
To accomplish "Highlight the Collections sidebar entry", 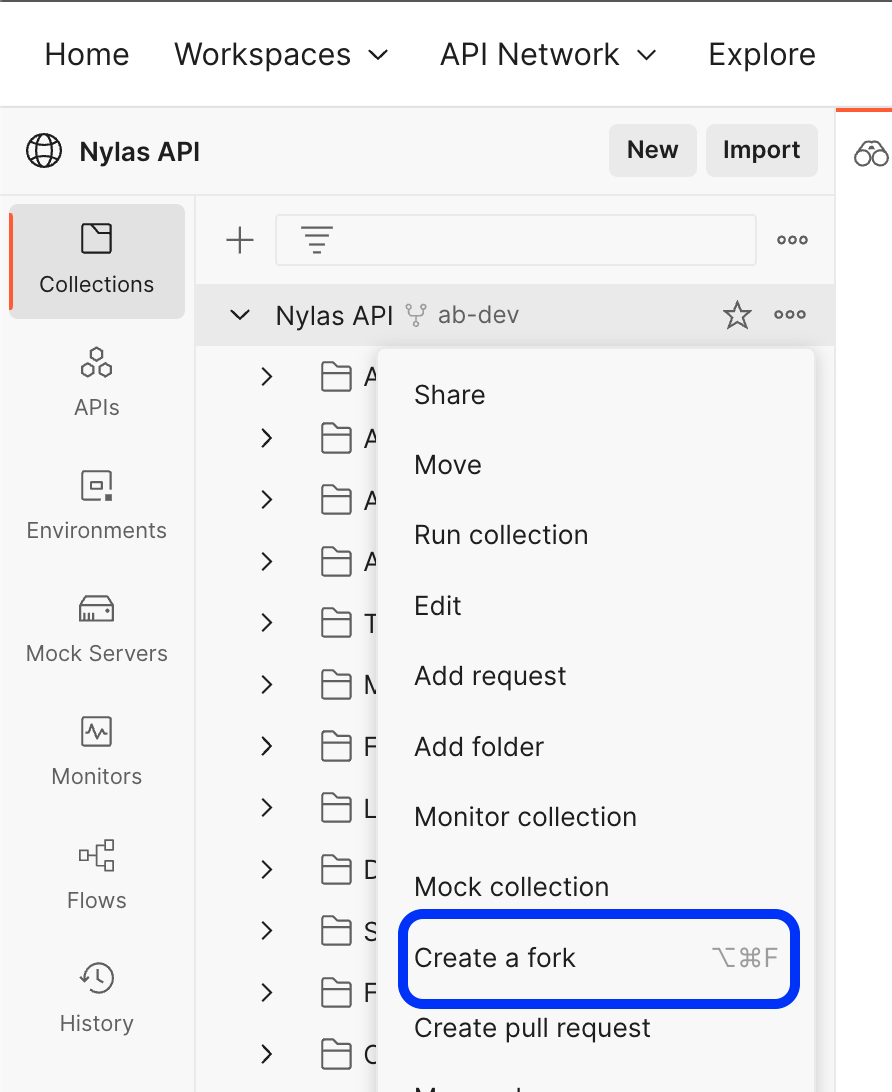I will tap(96, 260).
